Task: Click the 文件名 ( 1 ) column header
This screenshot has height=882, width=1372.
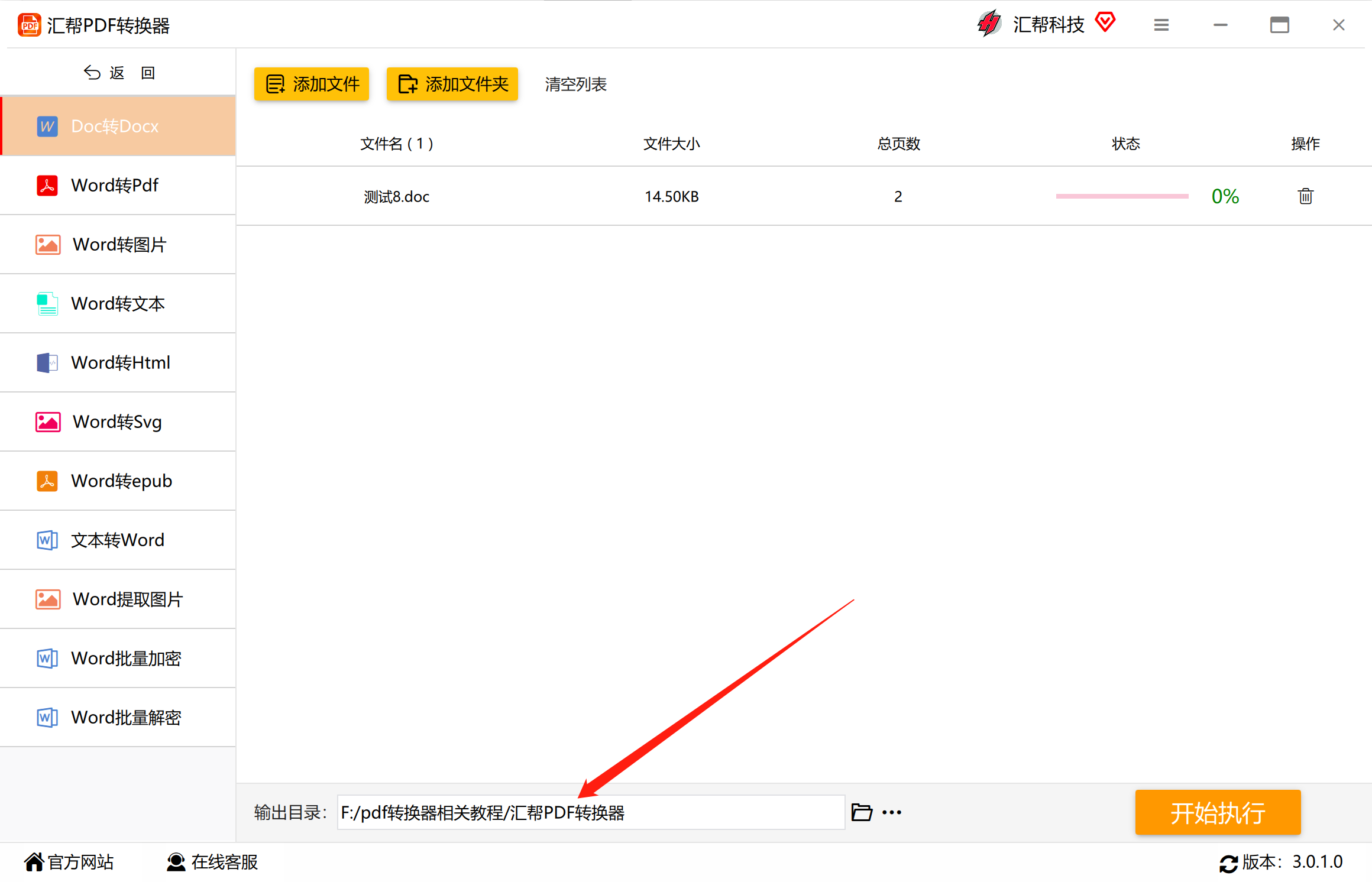Action: [397, 144]
